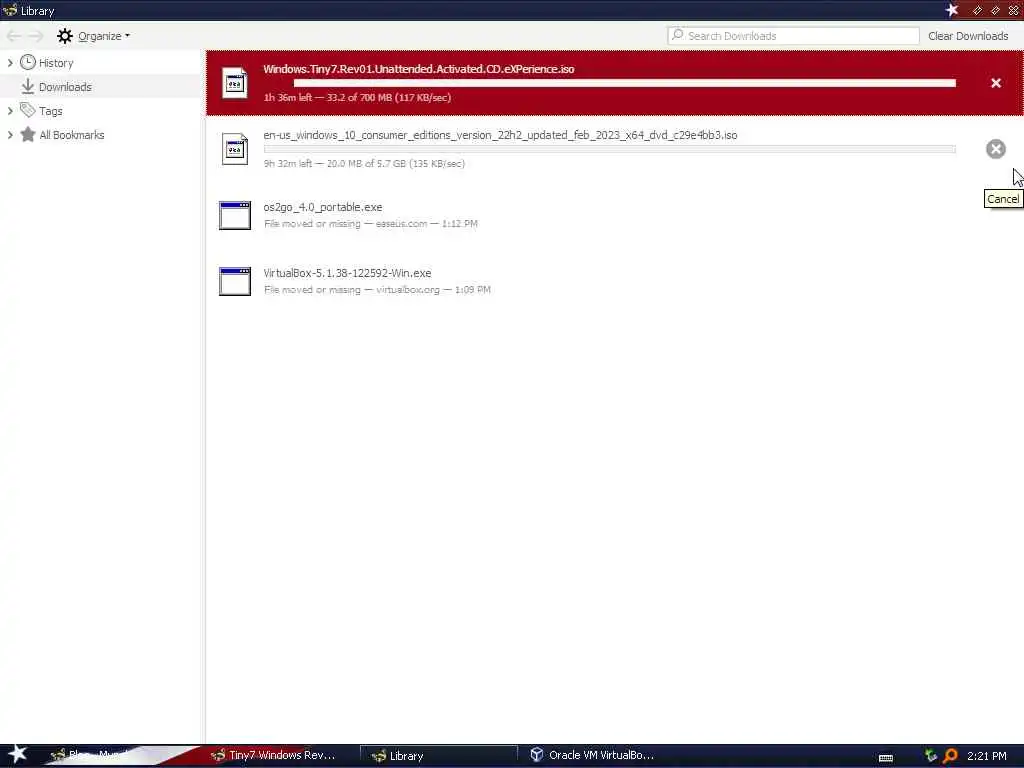Expand the History tree node

[10, 63]
